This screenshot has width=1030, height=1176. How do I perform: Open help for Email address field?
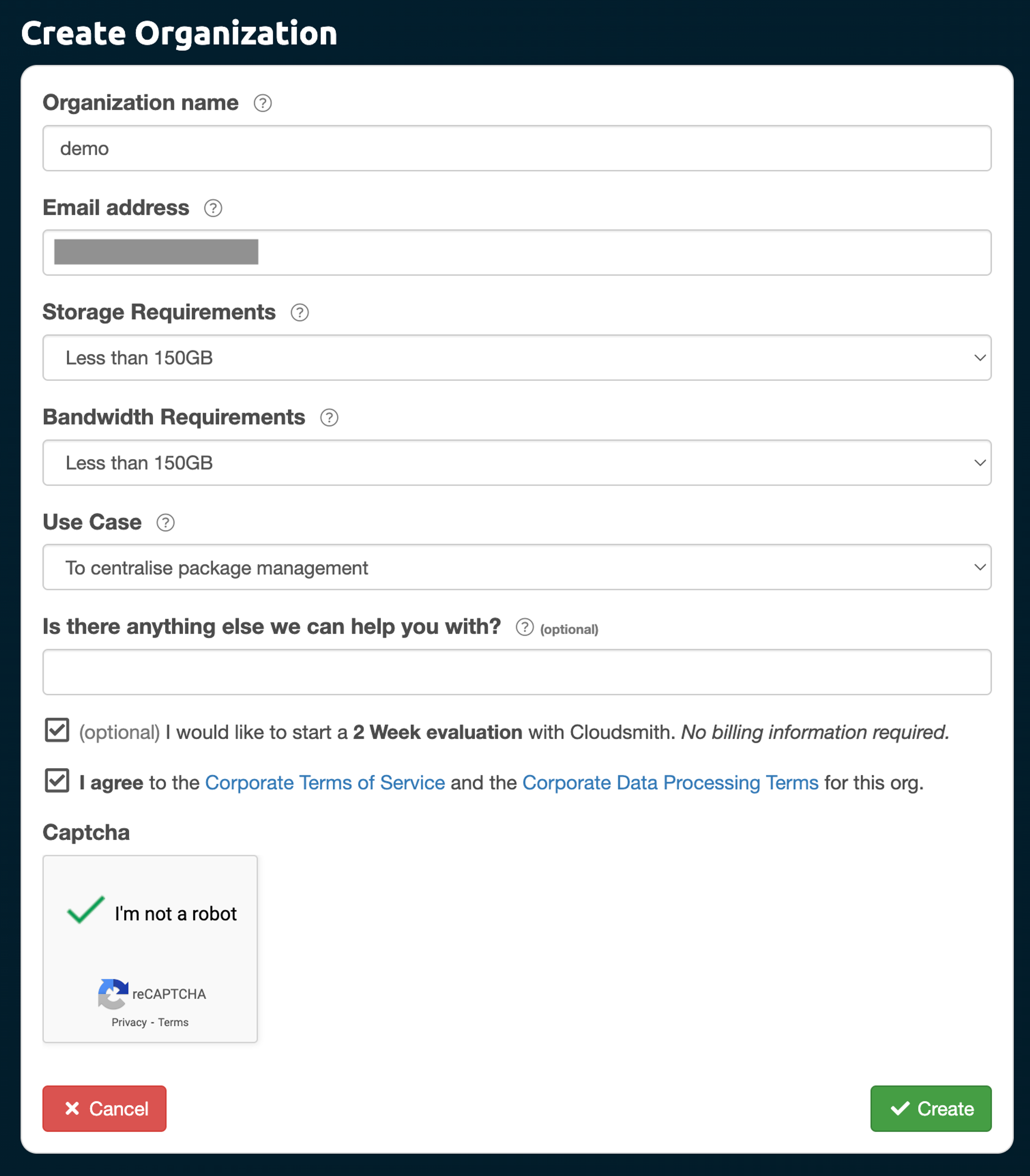pos(212,209)
